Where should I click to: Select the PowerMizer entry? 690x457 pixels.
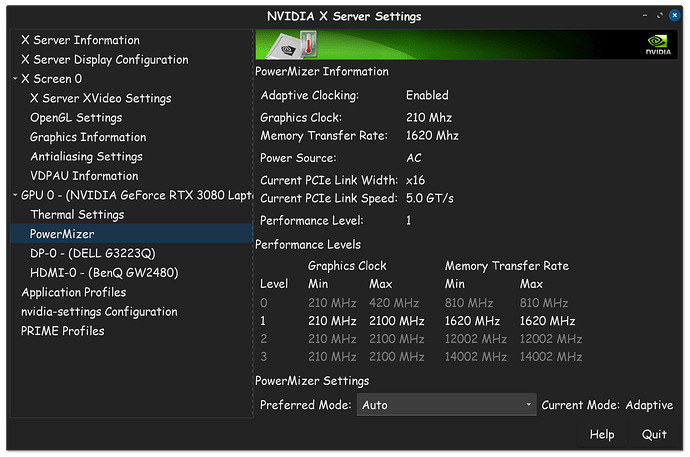pyautogui.click(x=132, y=234)
